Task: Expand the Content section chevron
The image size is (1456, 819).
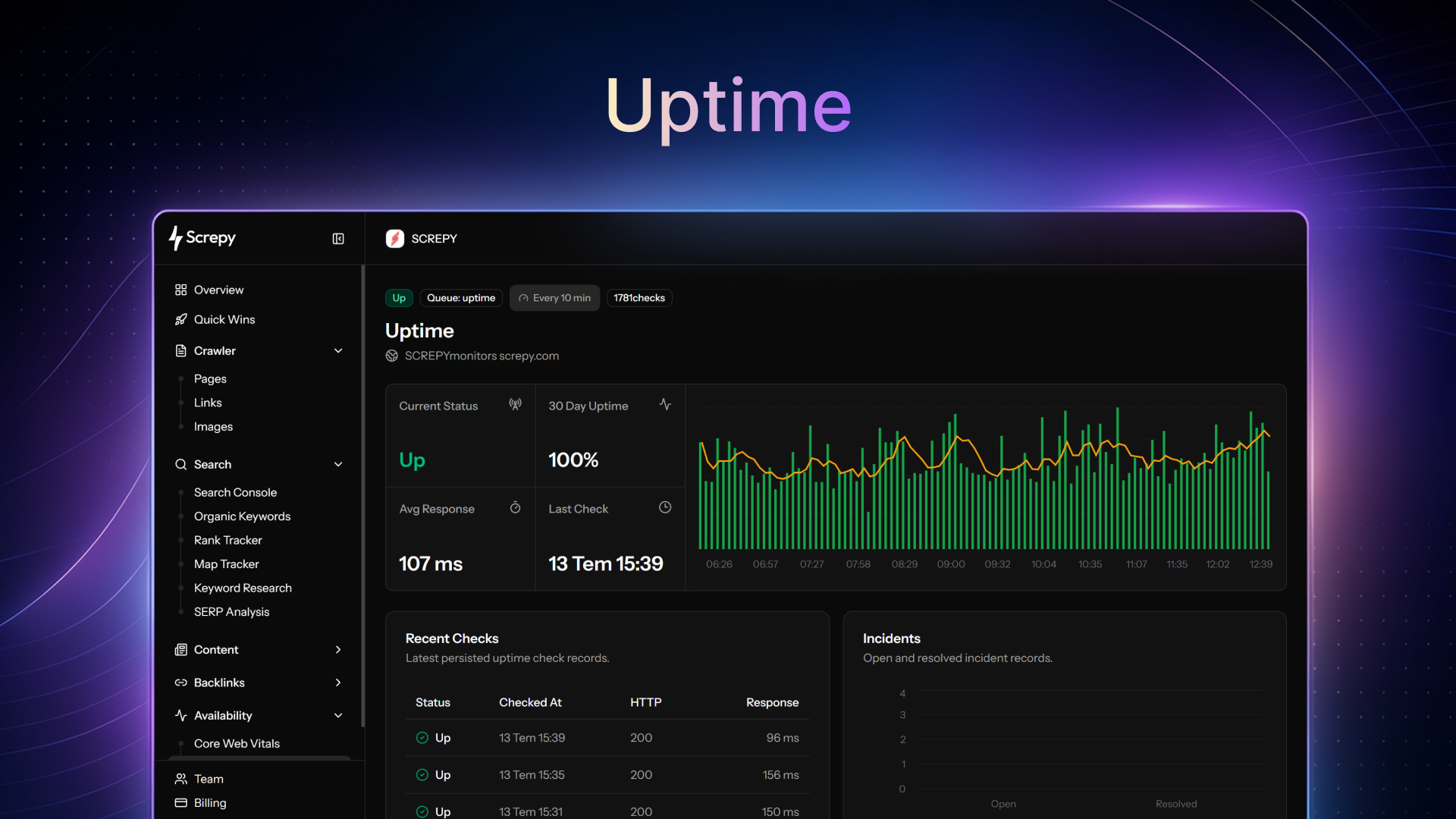Action: pos(338,650)
